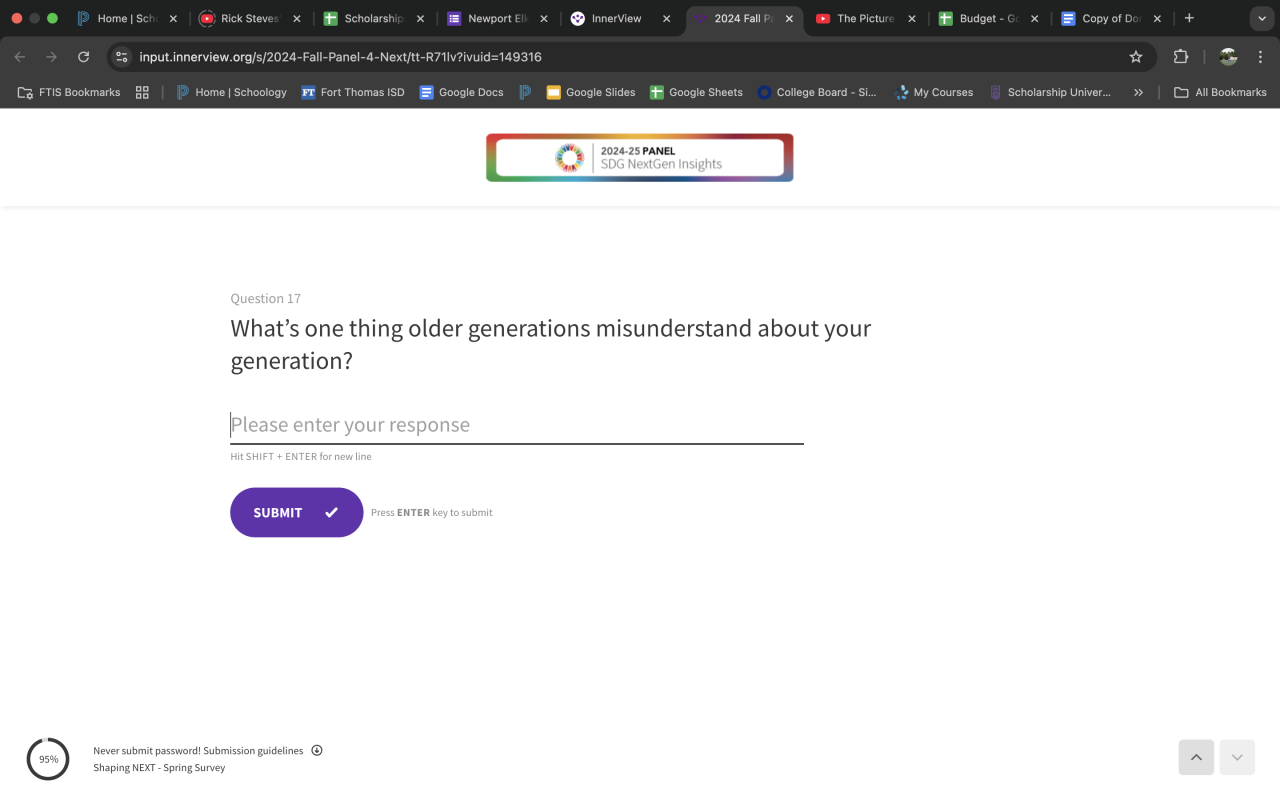Click the site information icon in address bar

(x=122, y=57)
